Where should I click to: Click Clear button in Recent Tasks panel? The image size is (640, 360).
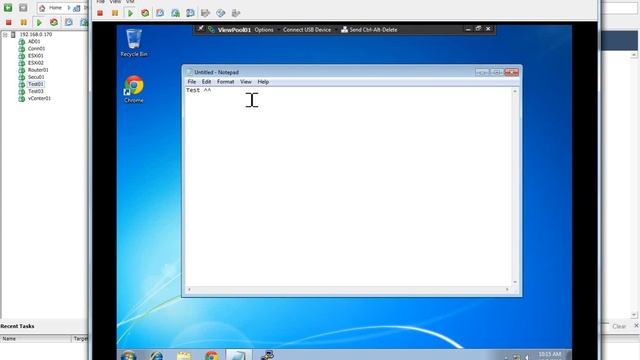click(619, 326)
